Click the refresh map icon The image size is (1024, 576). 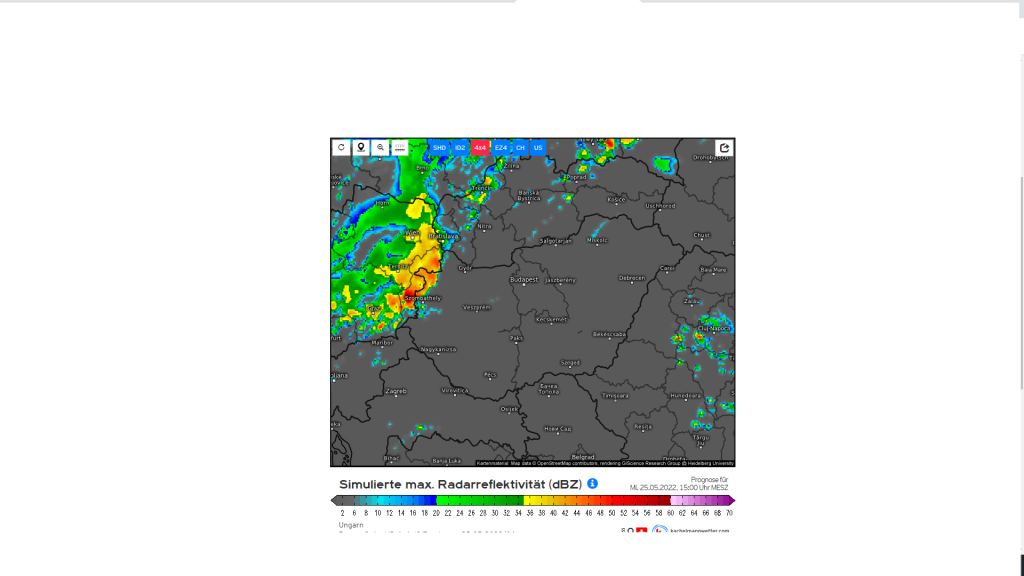point(341,147)
